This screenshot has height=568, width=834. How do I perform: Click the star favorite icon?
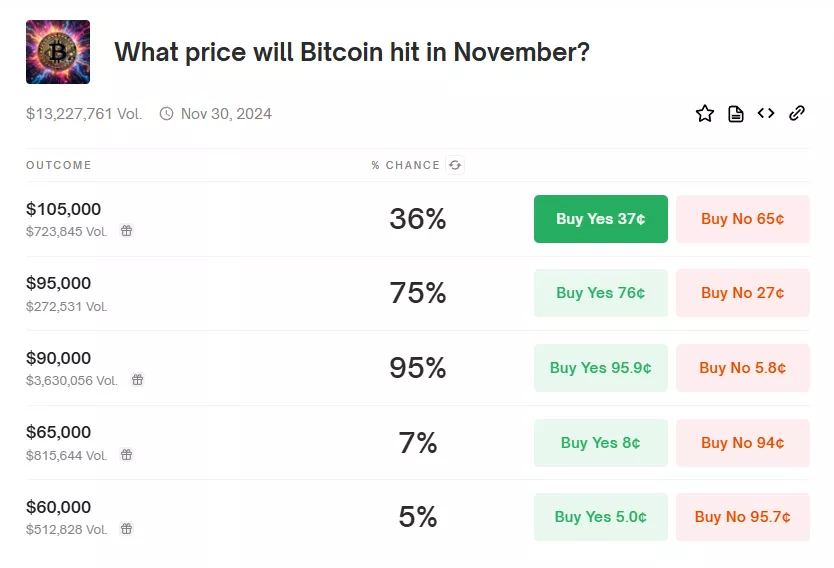point(705,114)
